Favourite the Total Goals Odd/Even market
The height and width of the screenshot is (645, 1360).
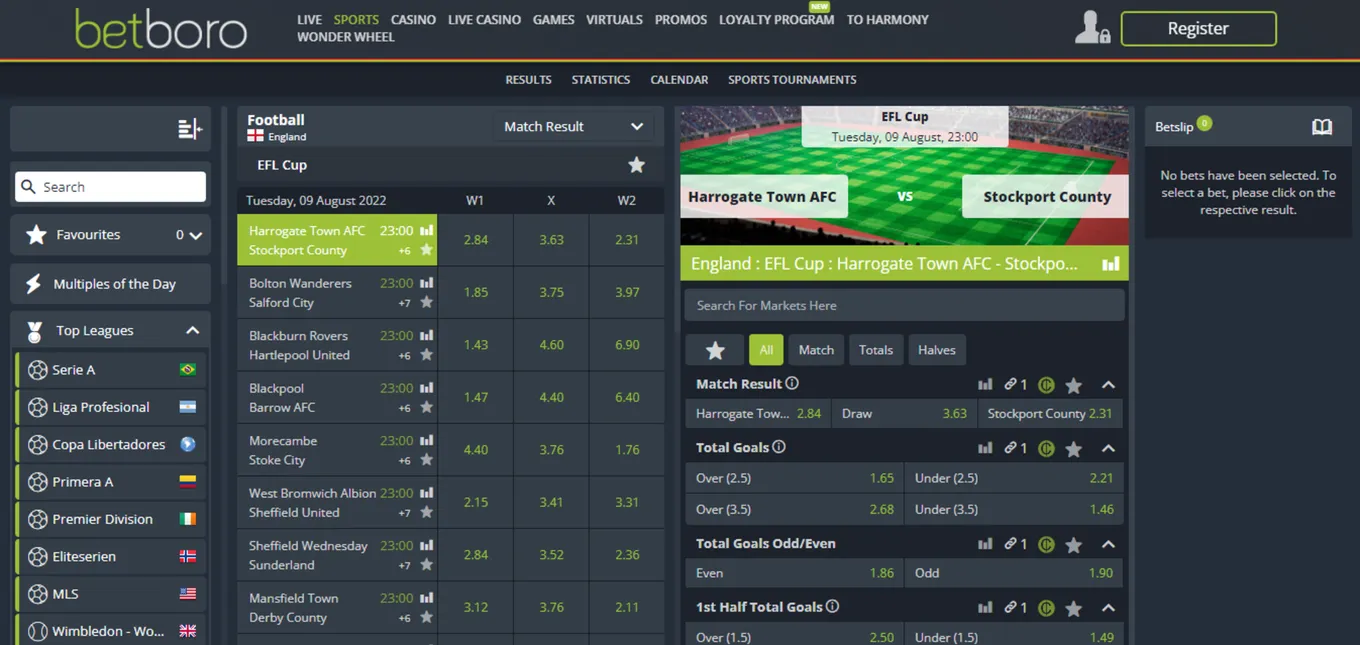pos(1074,545)
